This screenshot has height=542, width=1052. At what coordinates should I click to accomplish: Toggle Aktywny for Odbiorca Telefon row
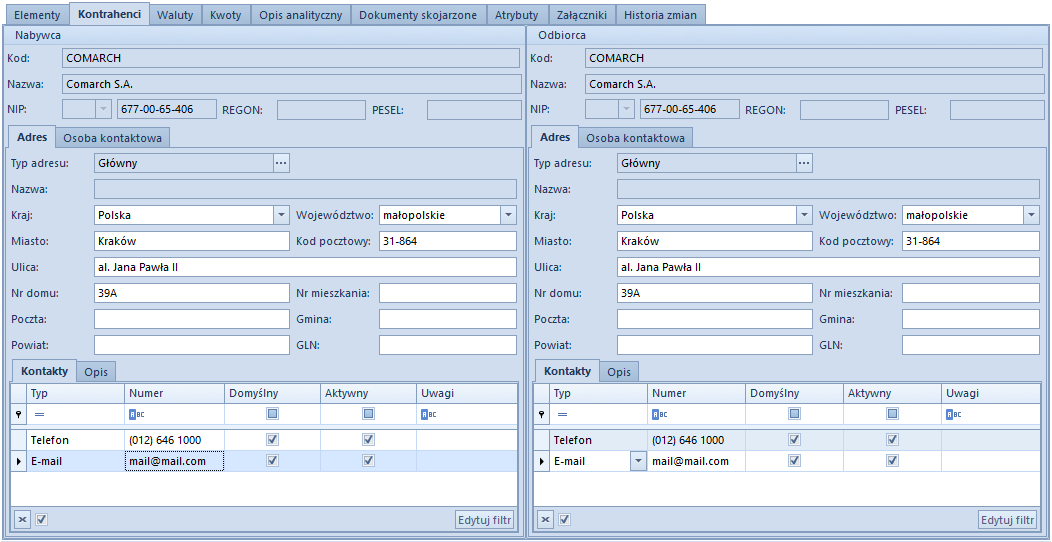(x=892, y=440)
